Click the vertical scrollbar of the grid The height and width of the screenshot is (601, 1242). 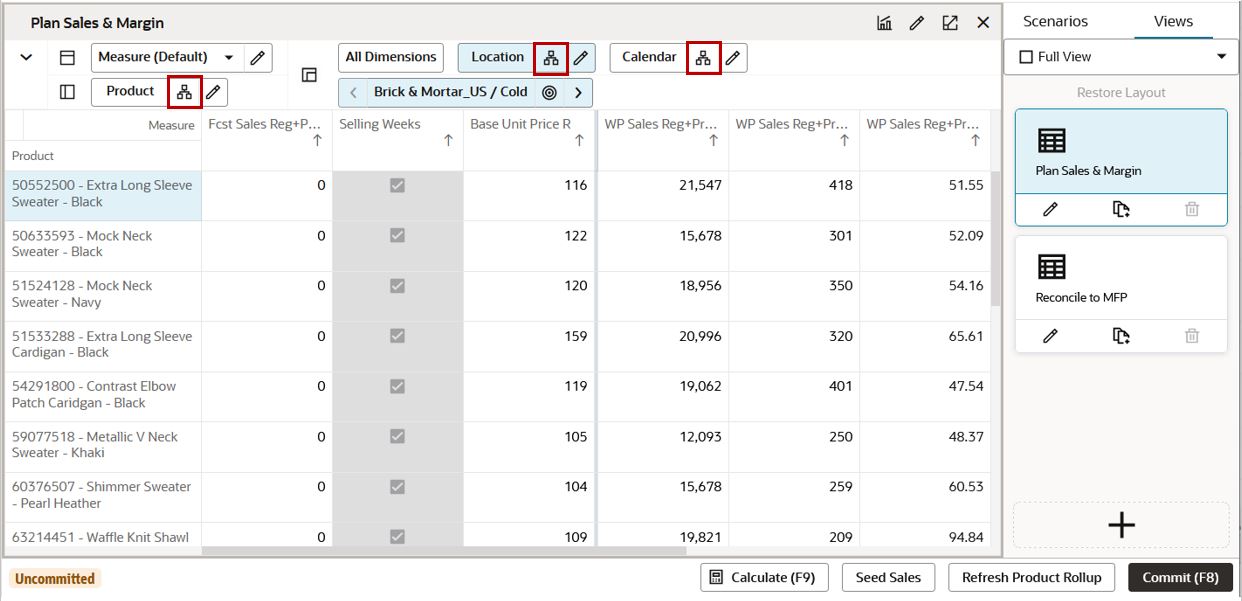coord(995,239)
